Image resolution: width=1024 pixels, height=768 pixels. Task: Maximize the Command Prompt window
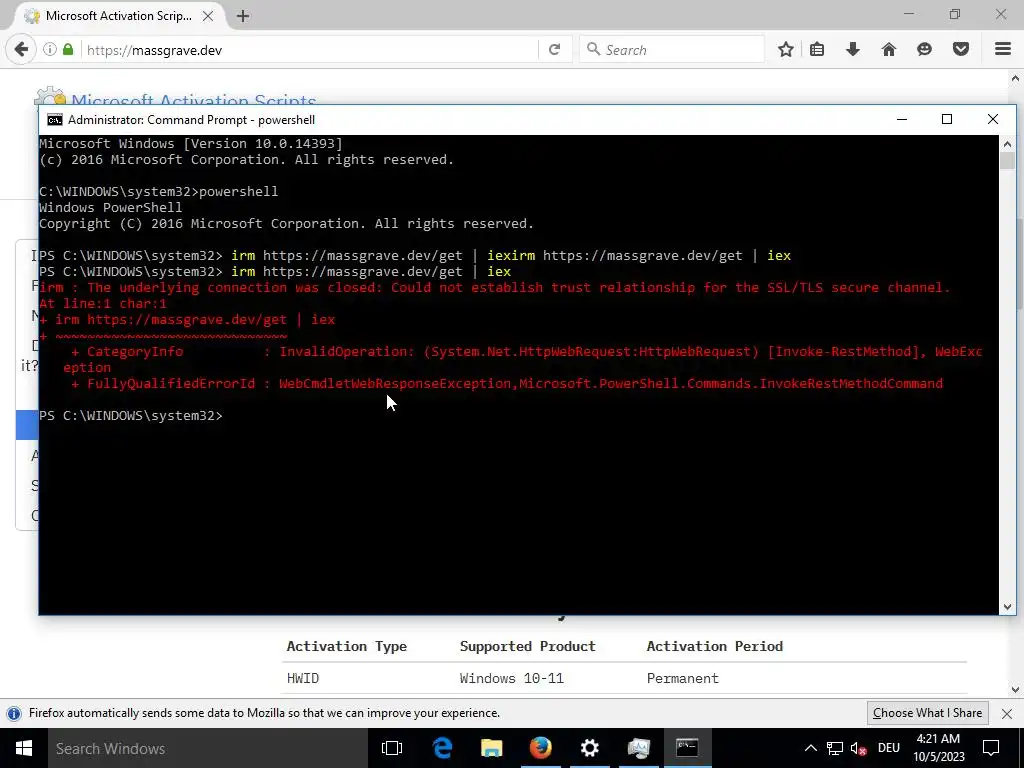tap(947, 120)
